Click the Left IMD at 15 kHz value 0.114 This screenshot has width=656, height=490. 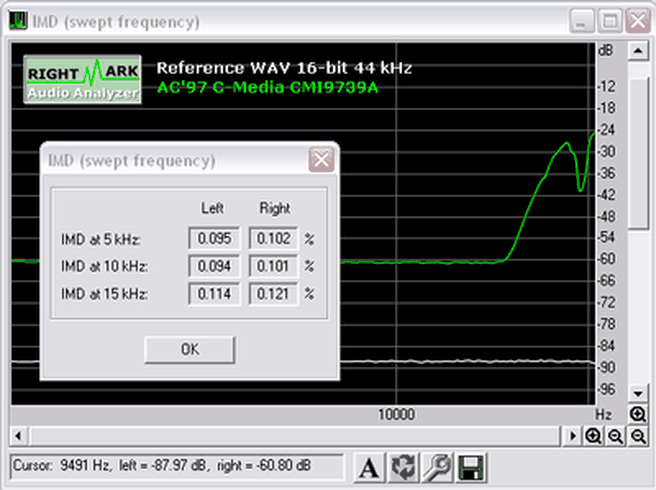click(214, 294)
